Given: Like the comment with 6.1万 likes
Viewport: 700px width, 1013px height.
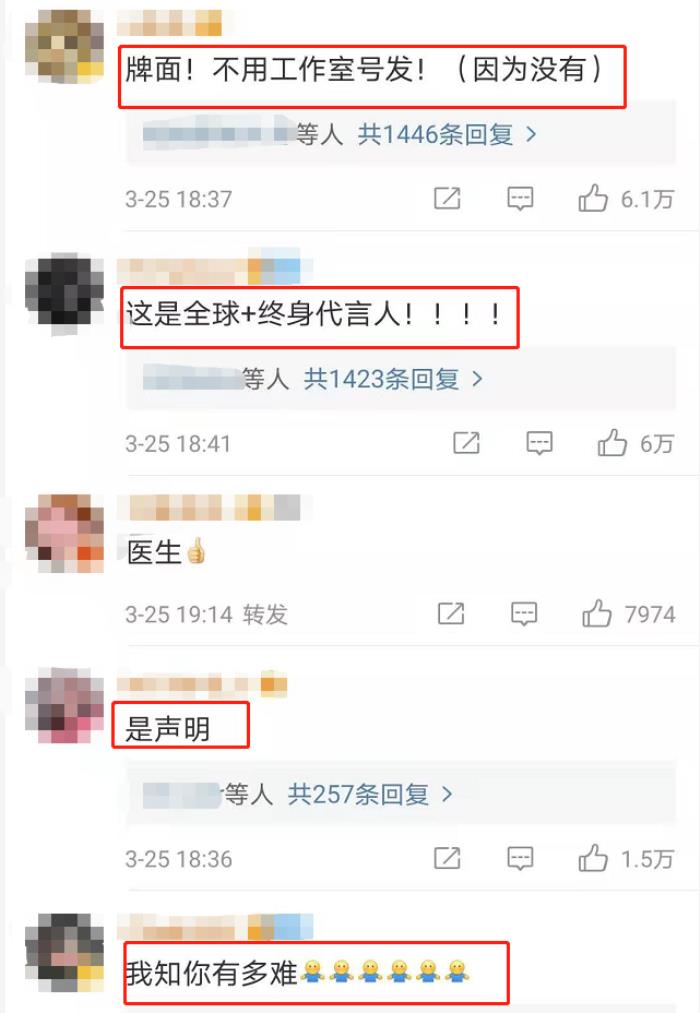Looking at the screenshot, I should tap(593, 198).
